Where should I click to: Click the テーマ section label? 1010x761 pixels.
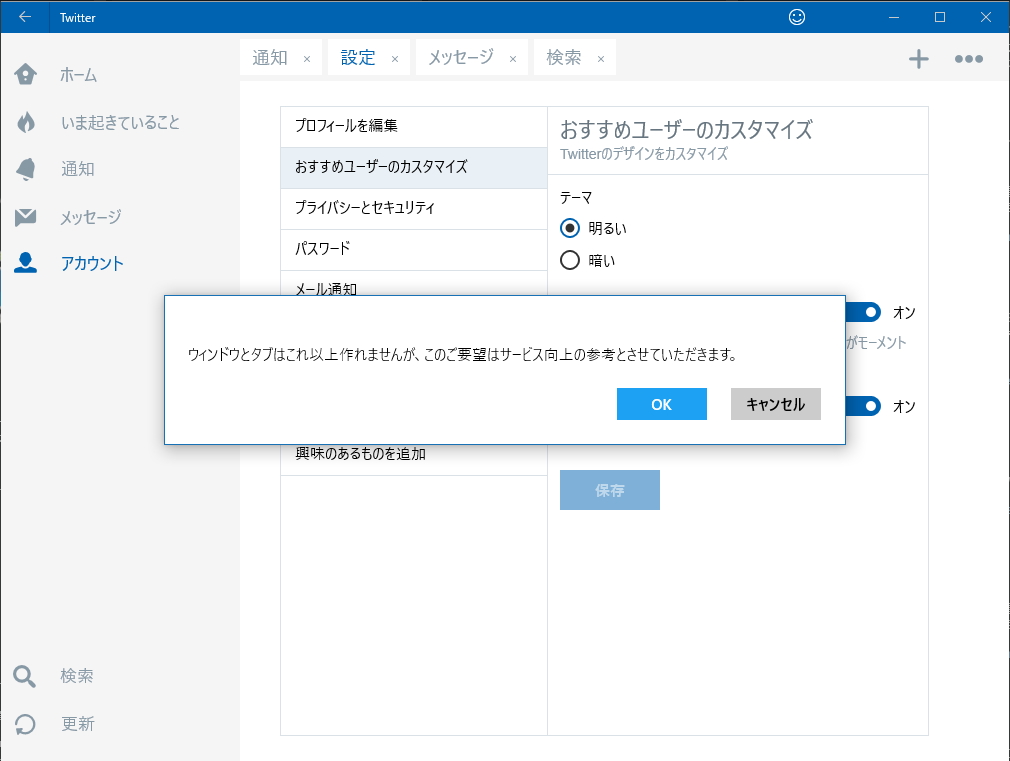coord(576,197)
